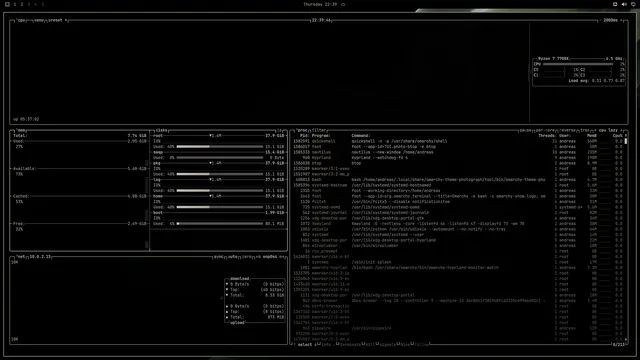Click the small indicator icon beside the clock
Screen dimensions: 640x360
pos(343,4)
